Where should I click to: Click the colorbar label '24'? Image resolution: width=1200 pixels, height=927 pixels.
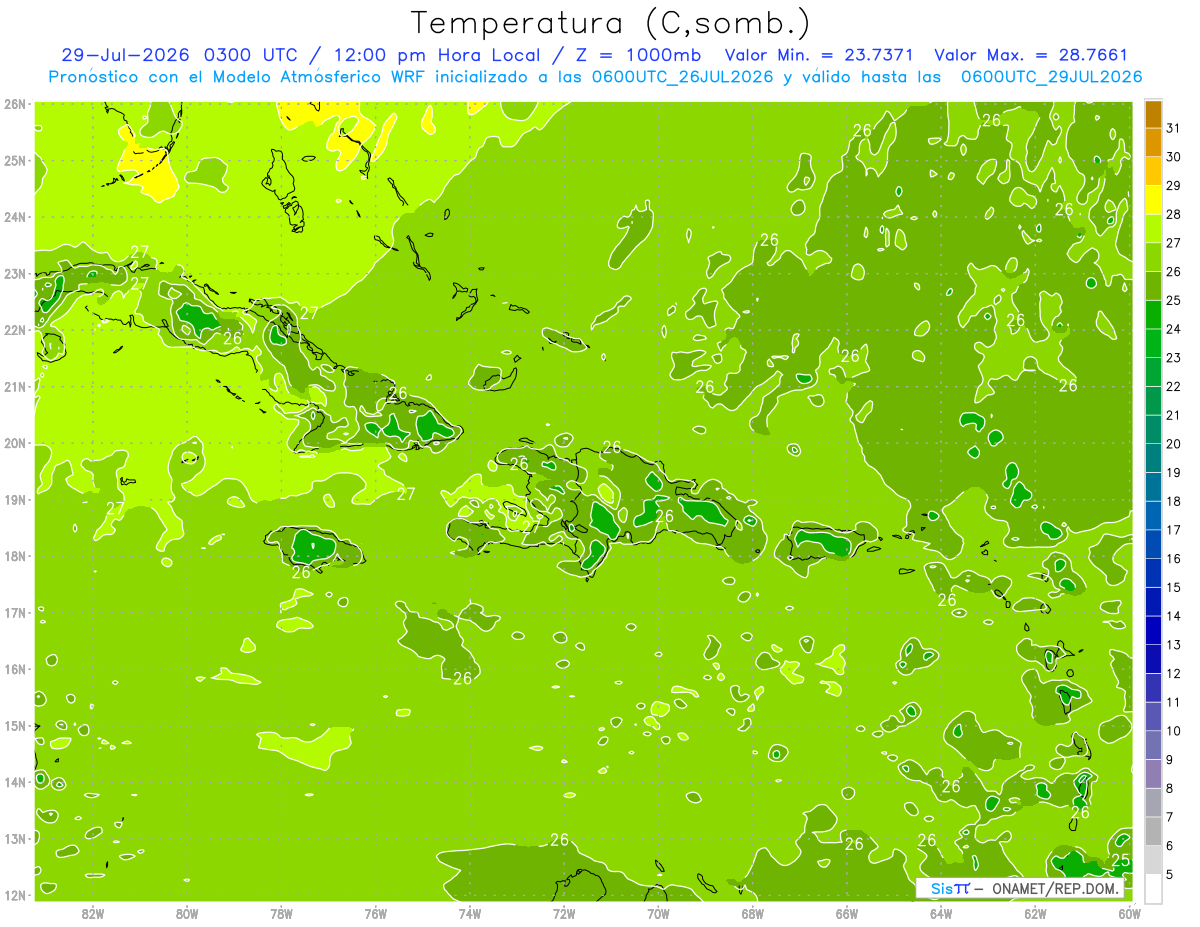pyautogui.click(x=1174, y=329)
